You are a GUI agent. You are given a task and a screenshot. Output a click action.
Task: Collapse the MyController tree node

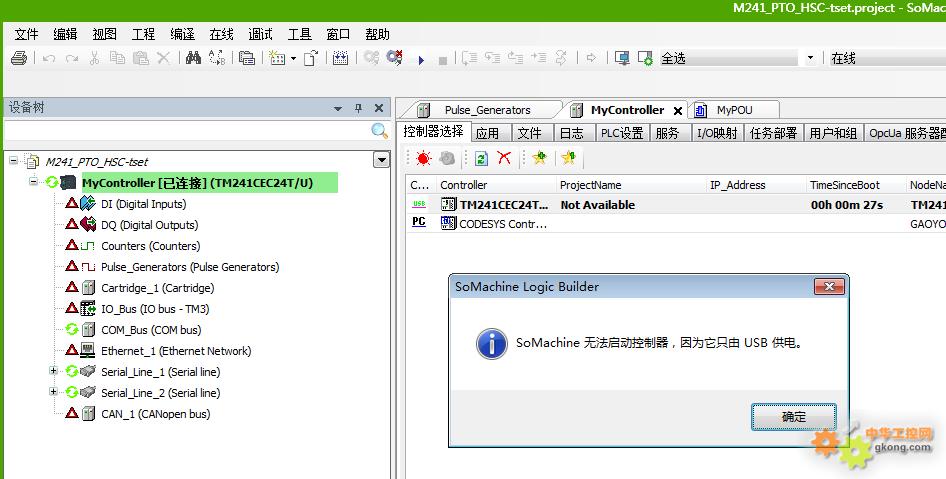coord(34,182)
